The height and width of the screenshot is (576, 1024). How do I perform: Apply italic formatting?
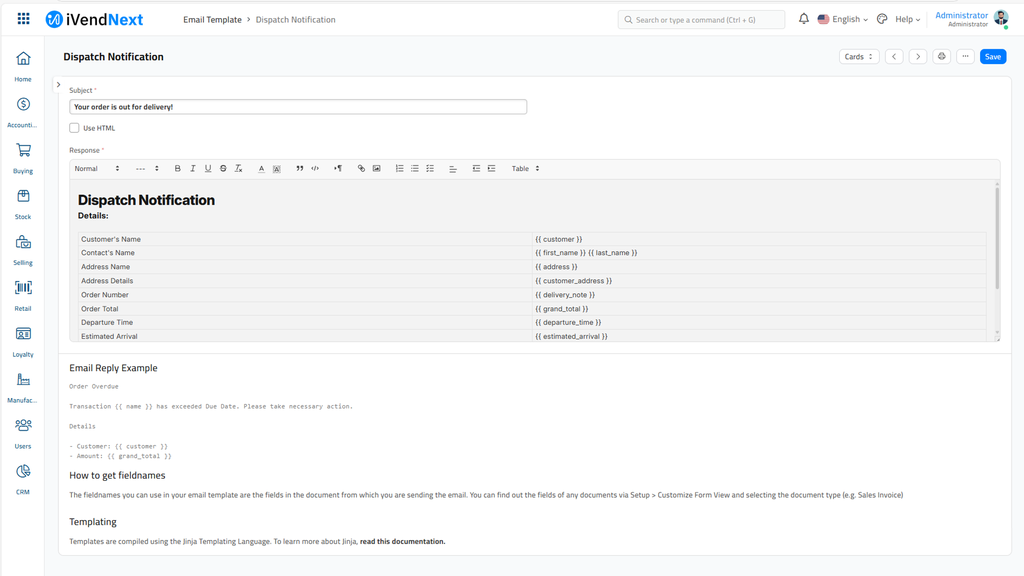pyautogui.click(x=193, y=168)
